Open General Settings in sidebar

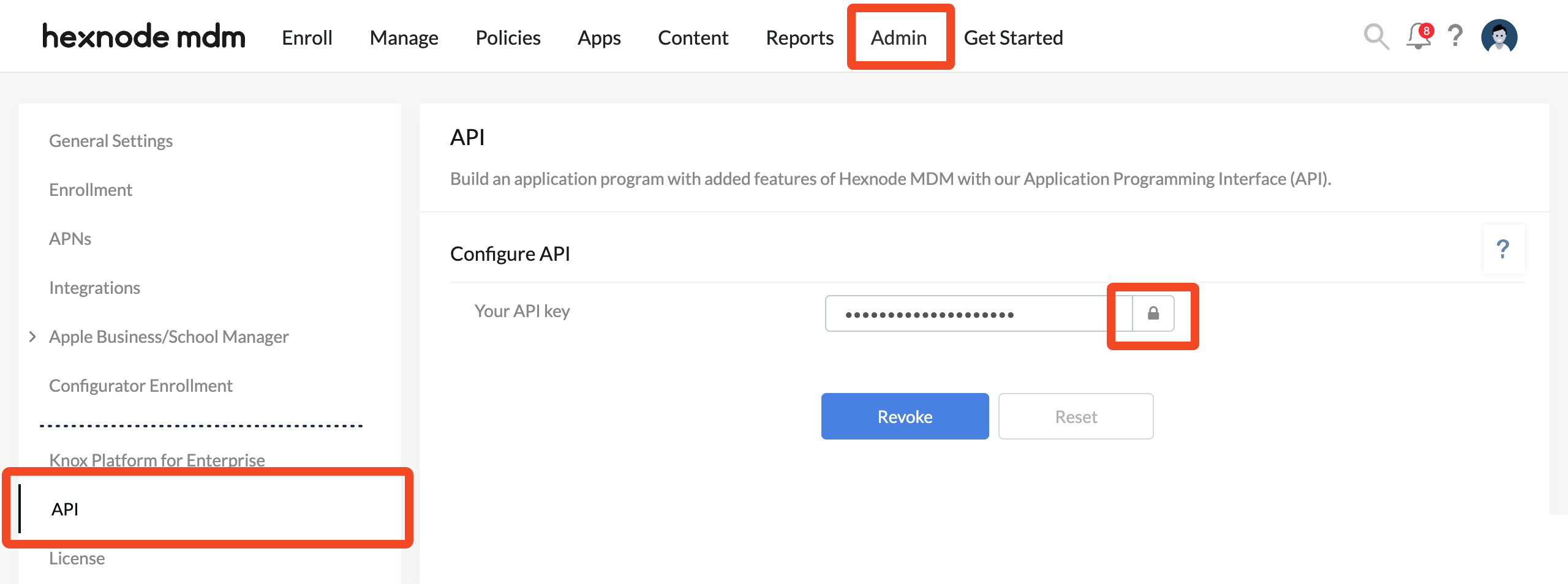[x=111, y=141]
